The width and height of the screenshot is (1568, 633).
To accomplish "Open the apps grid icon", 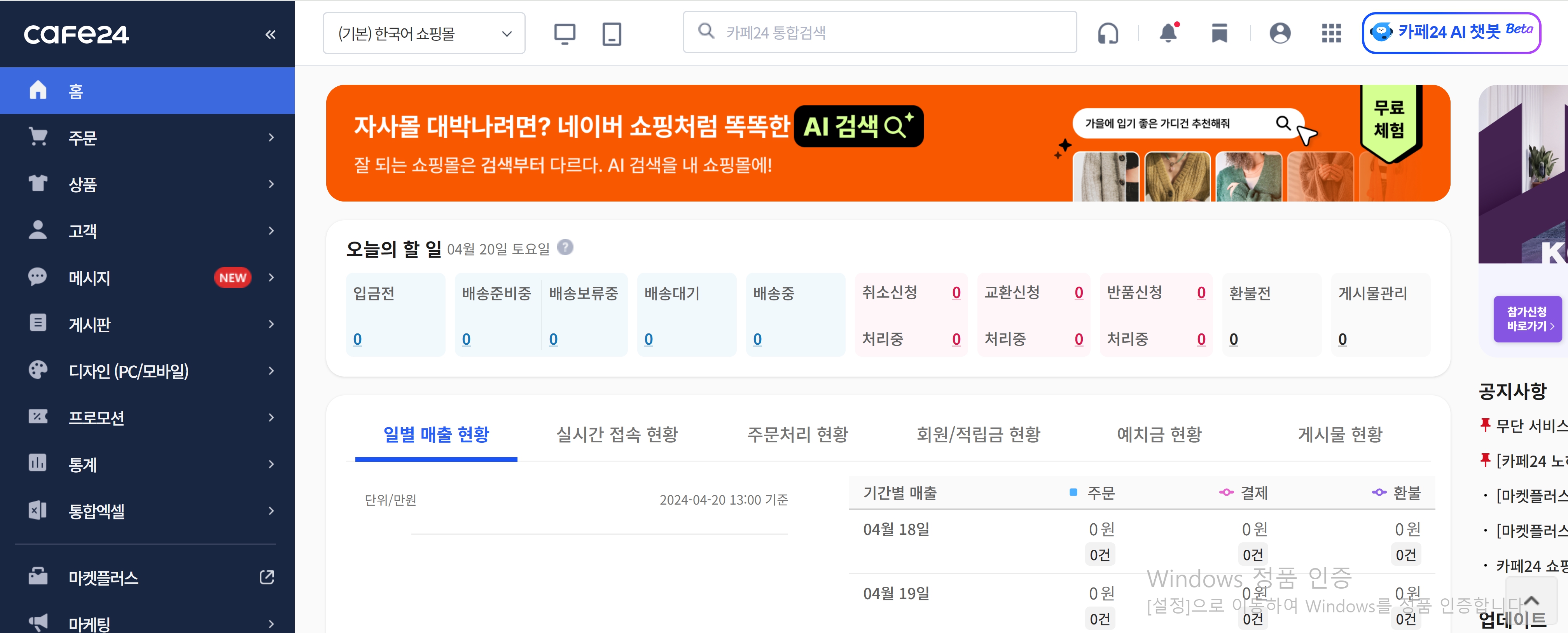I will click(x=1331, y=33).
